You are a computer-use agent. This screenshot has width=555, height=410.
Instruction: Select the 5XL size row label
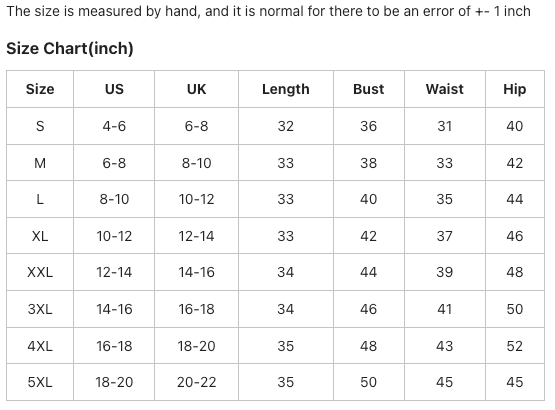(x=40, y=382)
